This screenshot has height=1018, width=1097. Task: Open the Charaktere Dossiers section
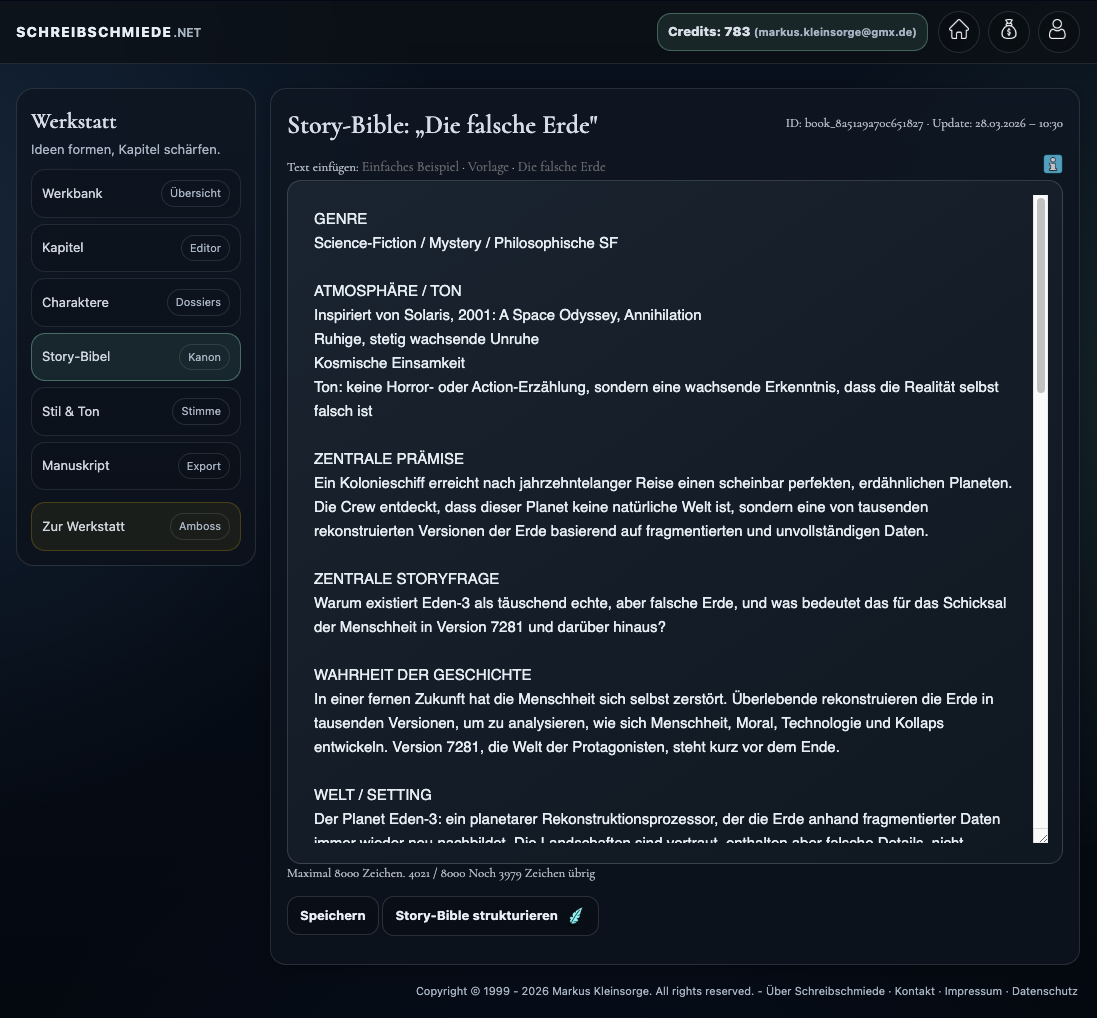click(x=135, y=302)
